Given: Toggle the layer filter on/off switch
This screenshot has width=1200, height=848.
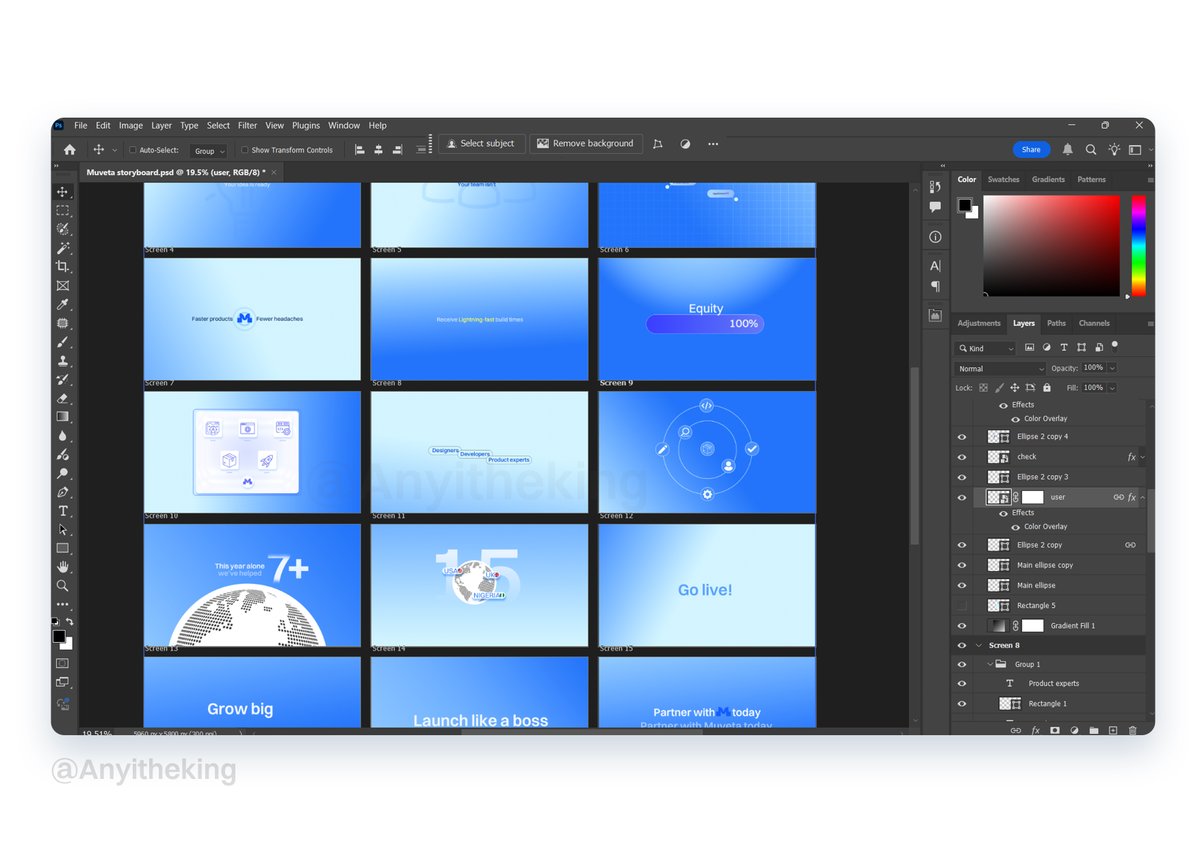Looking at the screenshot, I should (1115, 346).
